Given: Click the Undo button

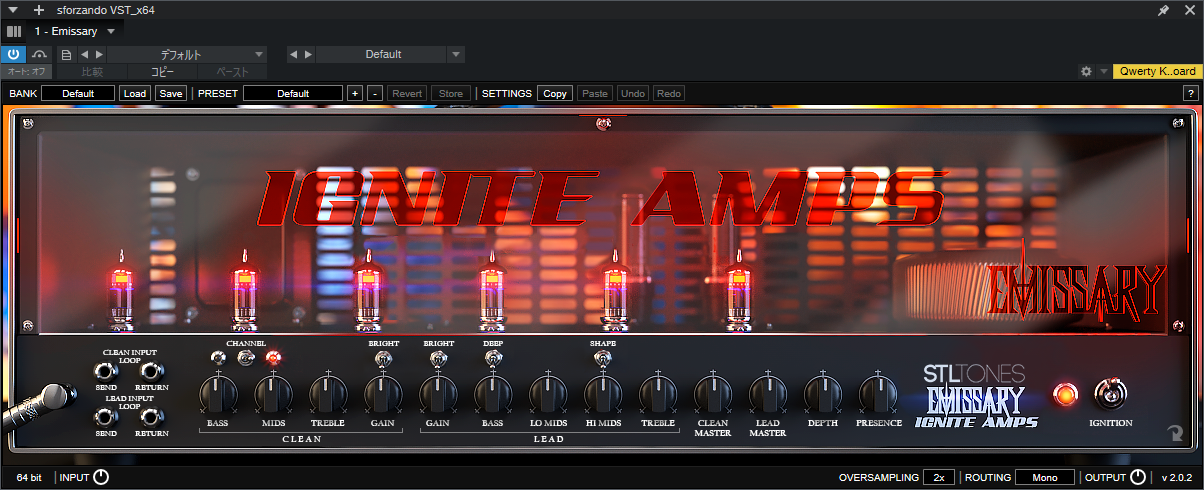Looking at the screenshot, I should click(x=633, y=93).
